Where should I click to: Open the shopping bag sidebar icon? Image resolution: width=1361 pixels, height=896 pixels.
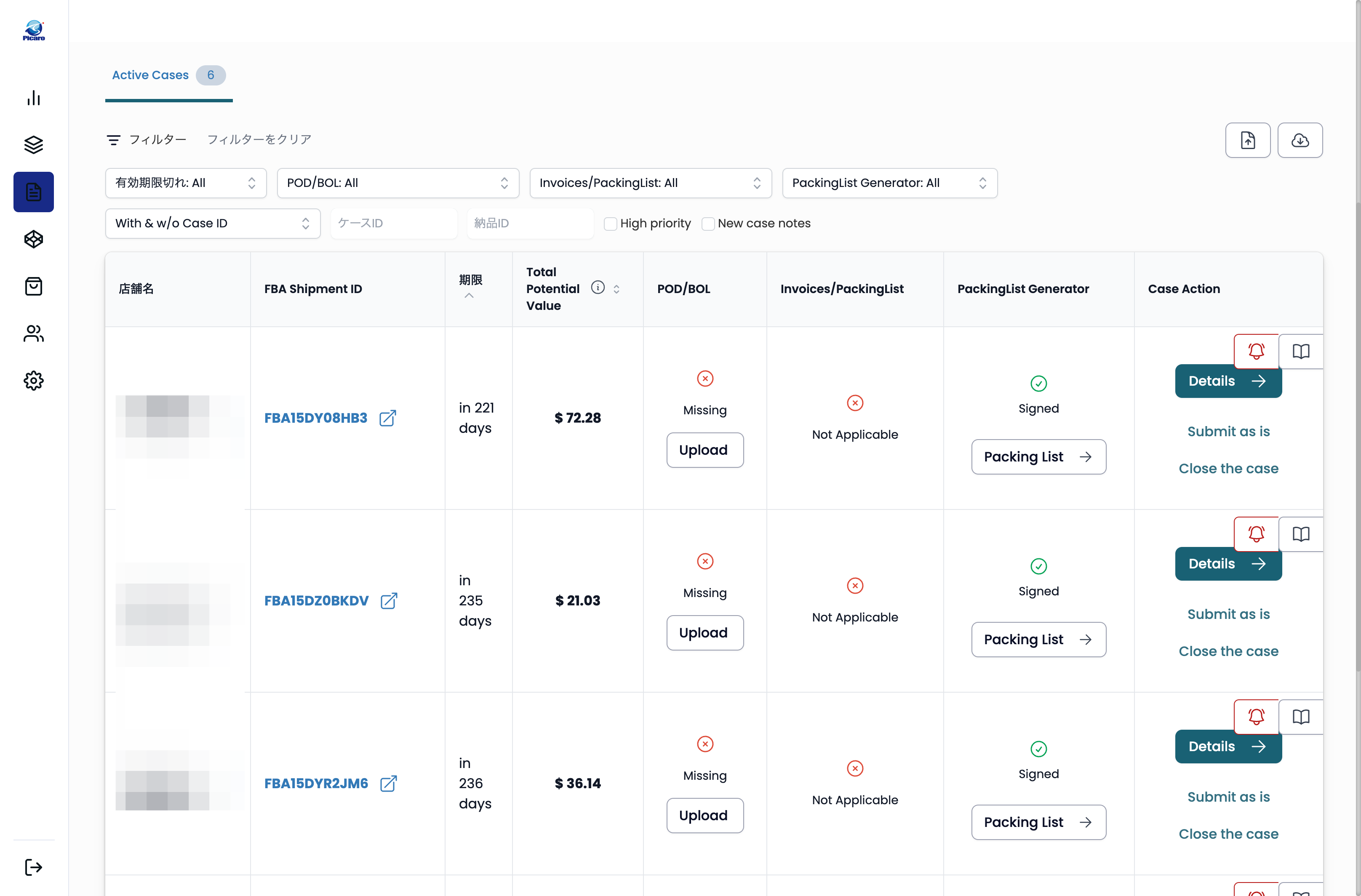point(34,286)
